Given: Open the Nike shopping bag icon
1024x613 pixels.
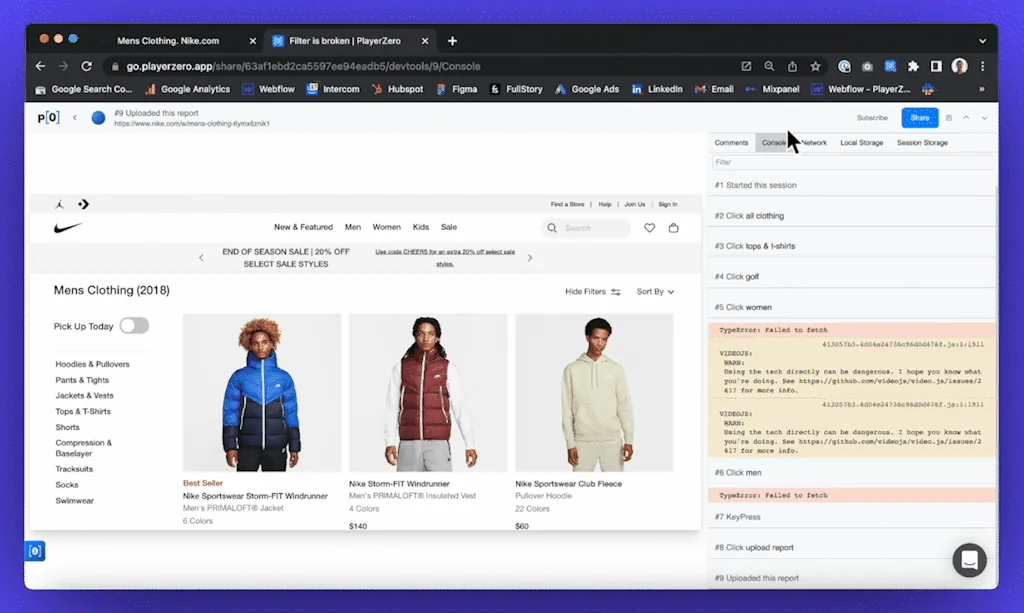Looking at the screenshot, I should (x=673, y=228).
